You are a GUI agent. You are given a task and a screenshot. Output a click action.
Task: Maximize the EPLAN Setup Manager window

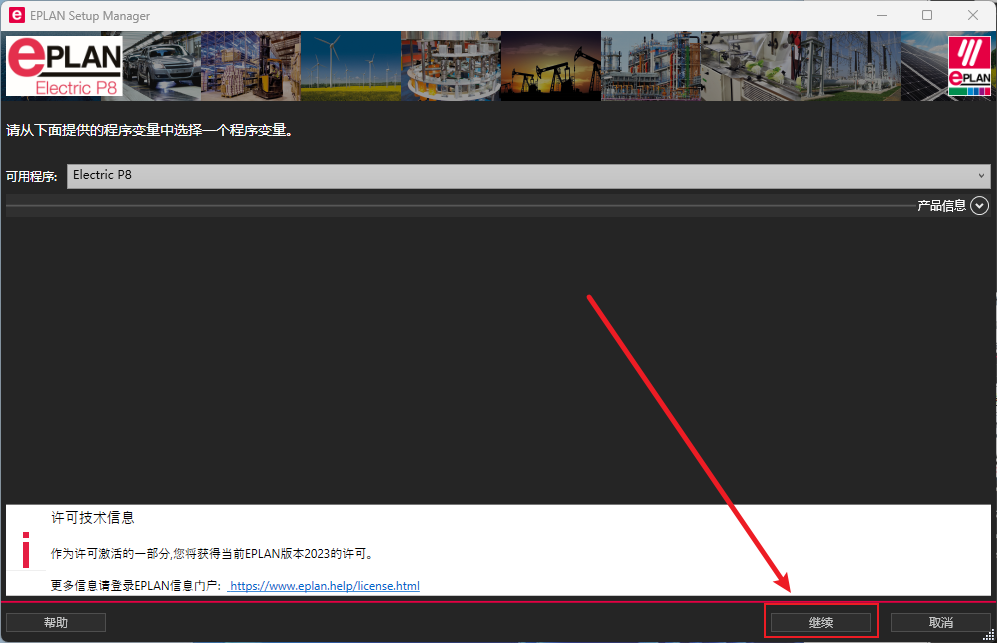927,15
